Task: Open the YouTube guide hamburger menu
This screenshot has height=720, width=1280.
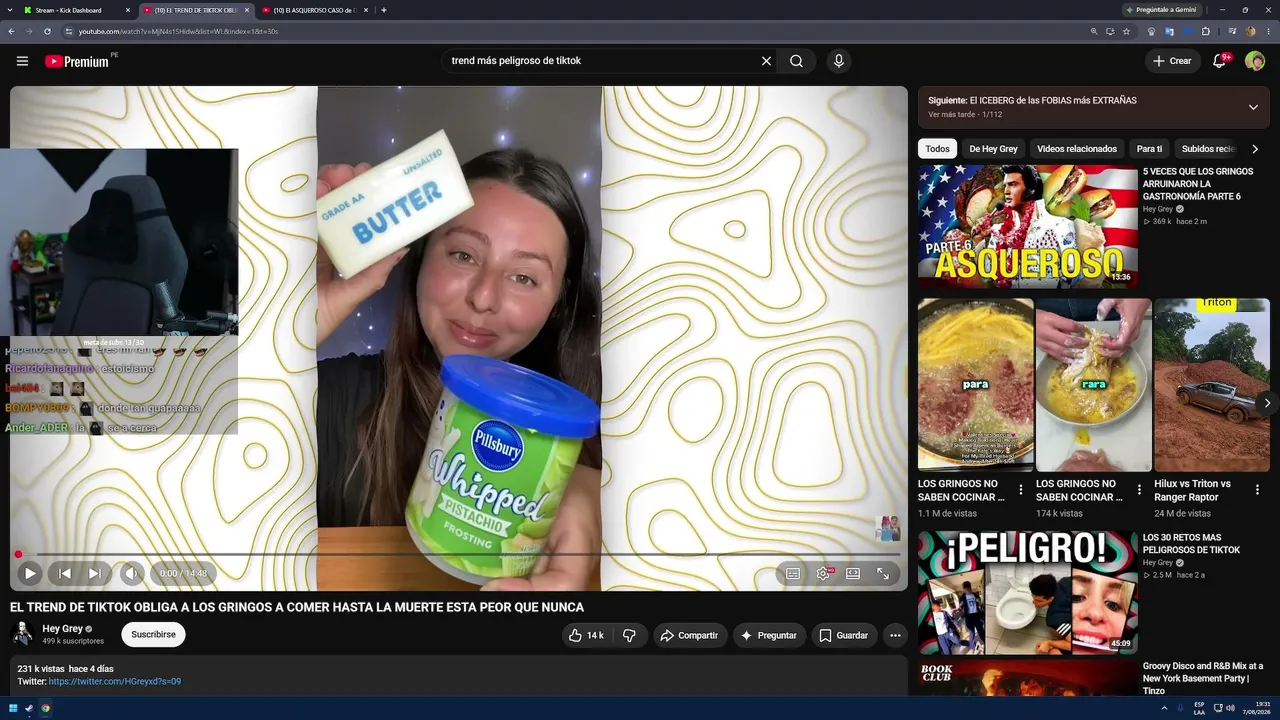Action: [22, 61]
